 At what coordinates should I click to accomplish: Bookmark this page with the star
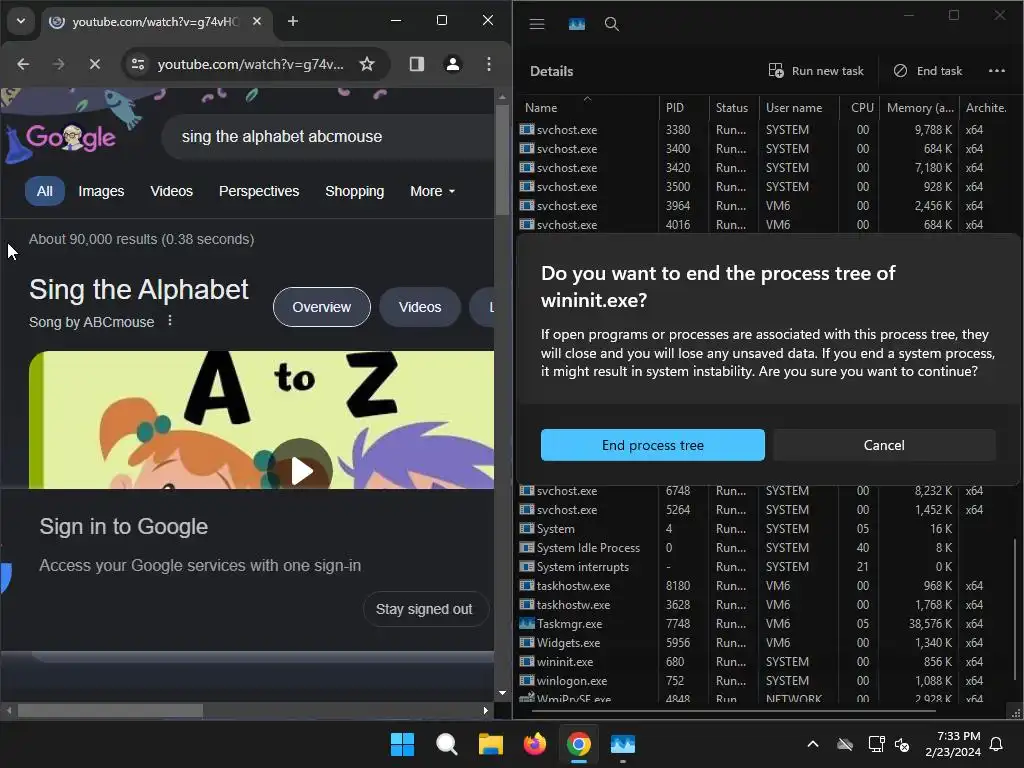pos(367,64)
